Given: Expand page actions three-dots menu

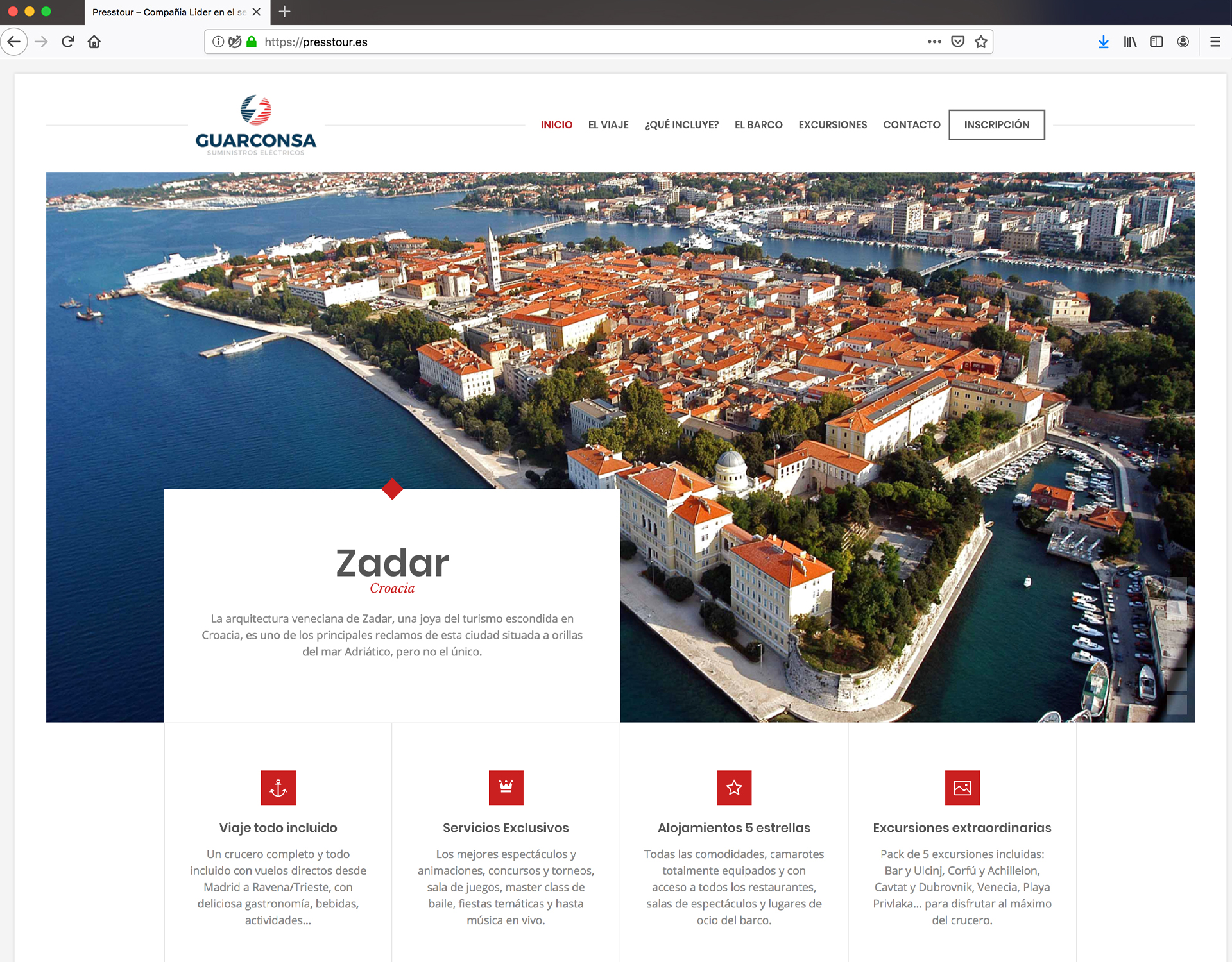Looking at the screenshot, I should tap(934, 42).
